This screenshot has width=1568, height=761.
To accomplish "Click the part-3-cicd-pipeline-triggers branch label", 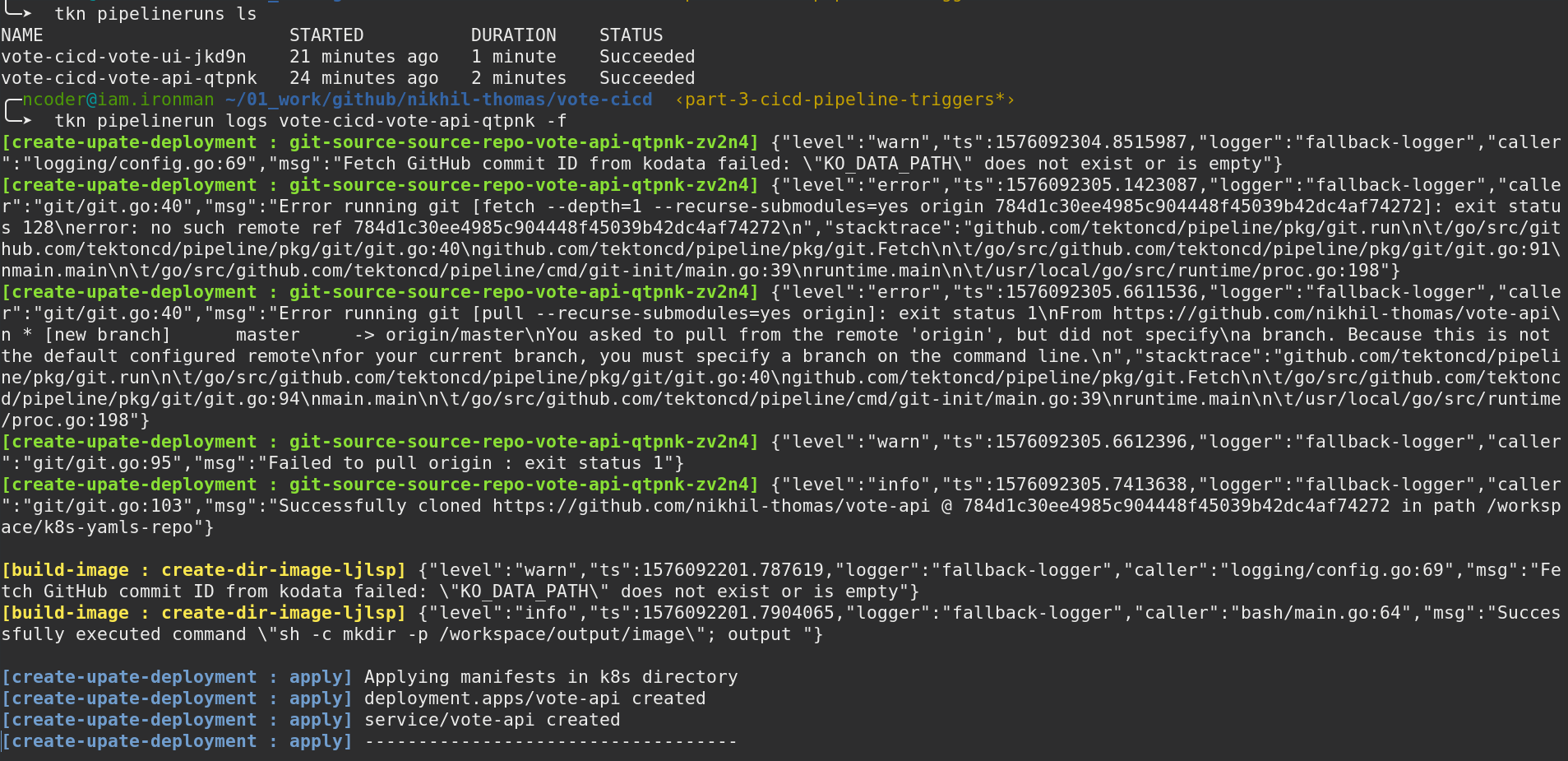I will point(844,100).
